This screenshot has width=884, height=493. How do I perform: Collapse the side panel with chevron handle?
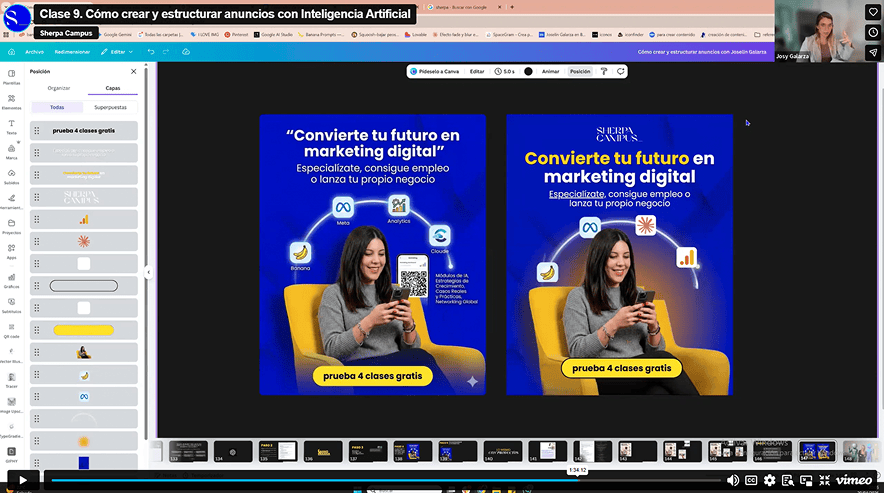tap(149, 272)
